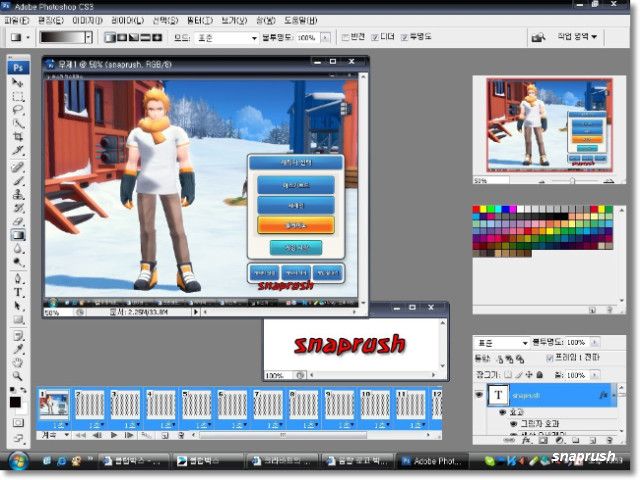Select the Dodge tool
The height and width of the screenshot is (480, 640).
(x=18, y=262)
